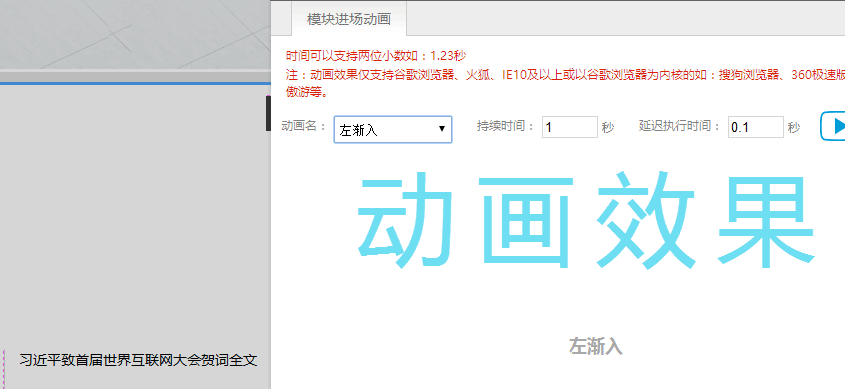
Task: Click the 时间可以支持两位小数 hint text
Action: [376, 56]
